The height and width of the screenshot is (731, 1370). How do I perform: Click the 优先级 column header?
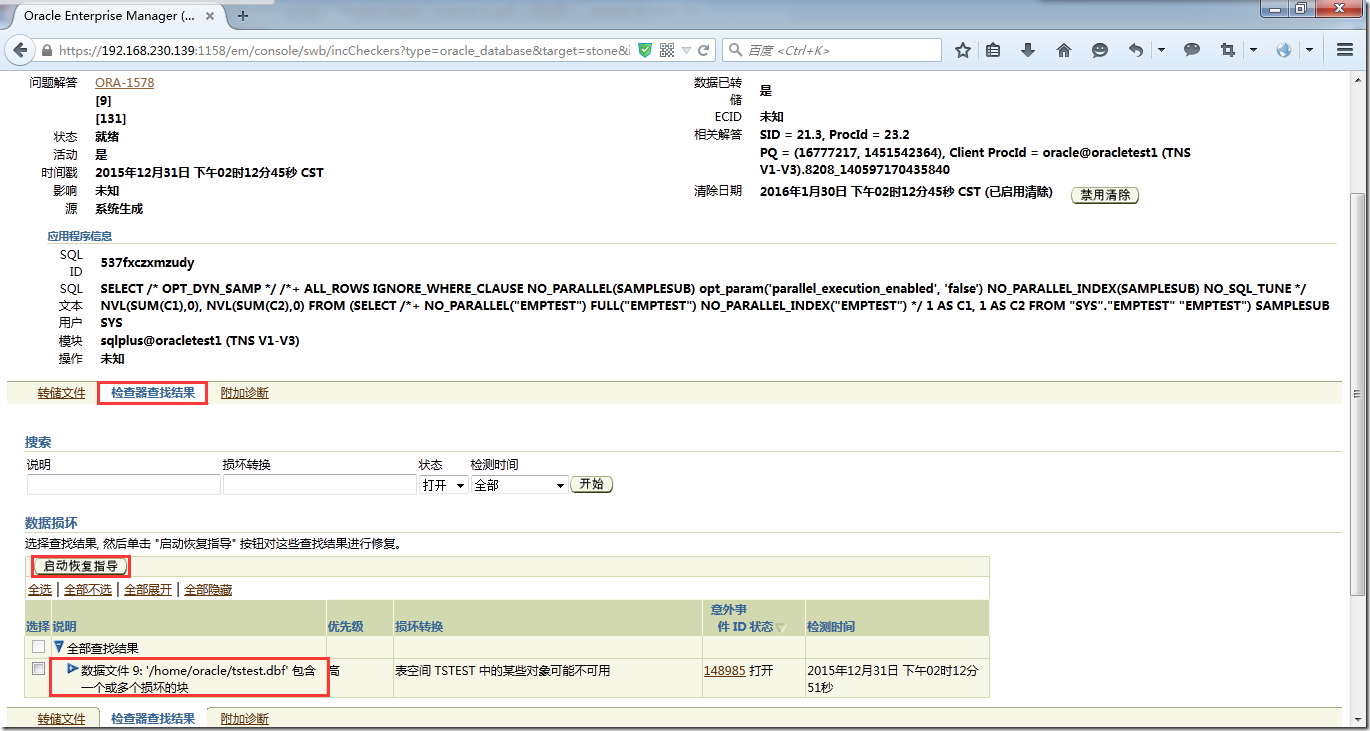point(346,627)
